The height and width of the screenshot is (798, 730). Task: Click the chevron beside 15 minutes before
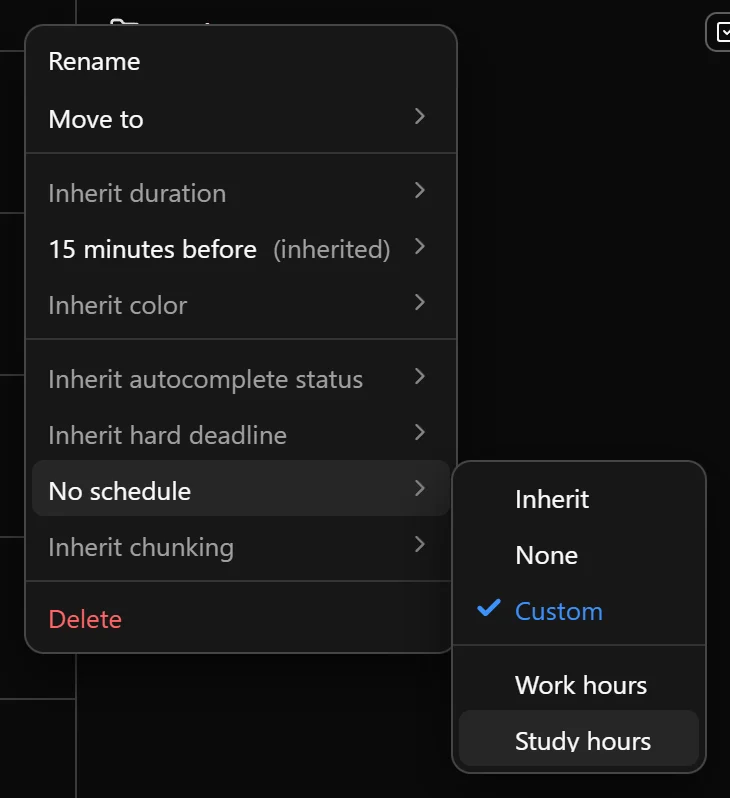[x=419, y=247]
